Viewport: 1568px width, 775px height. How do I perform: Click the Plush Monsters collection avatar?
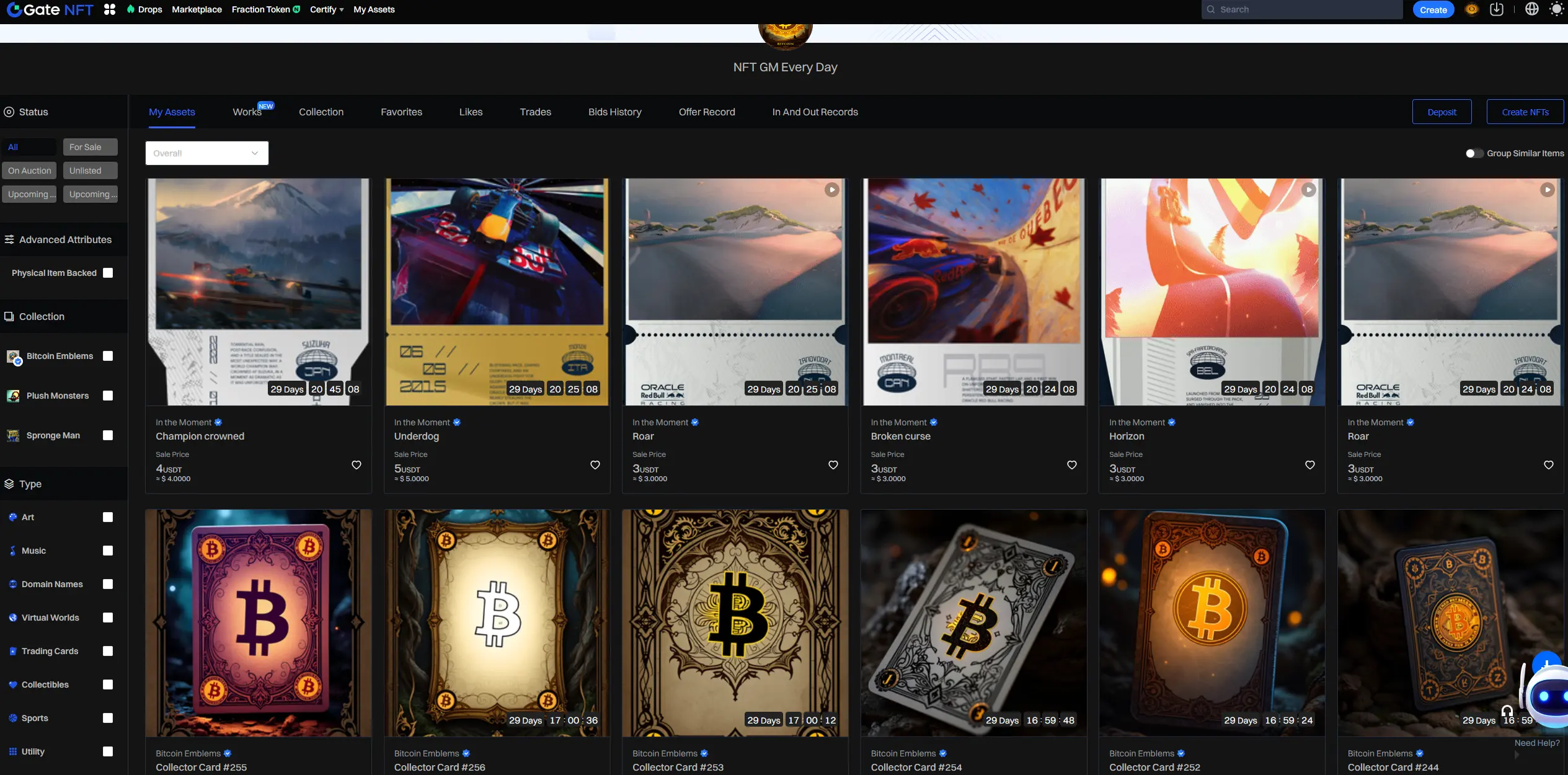(x=13, y=396)
